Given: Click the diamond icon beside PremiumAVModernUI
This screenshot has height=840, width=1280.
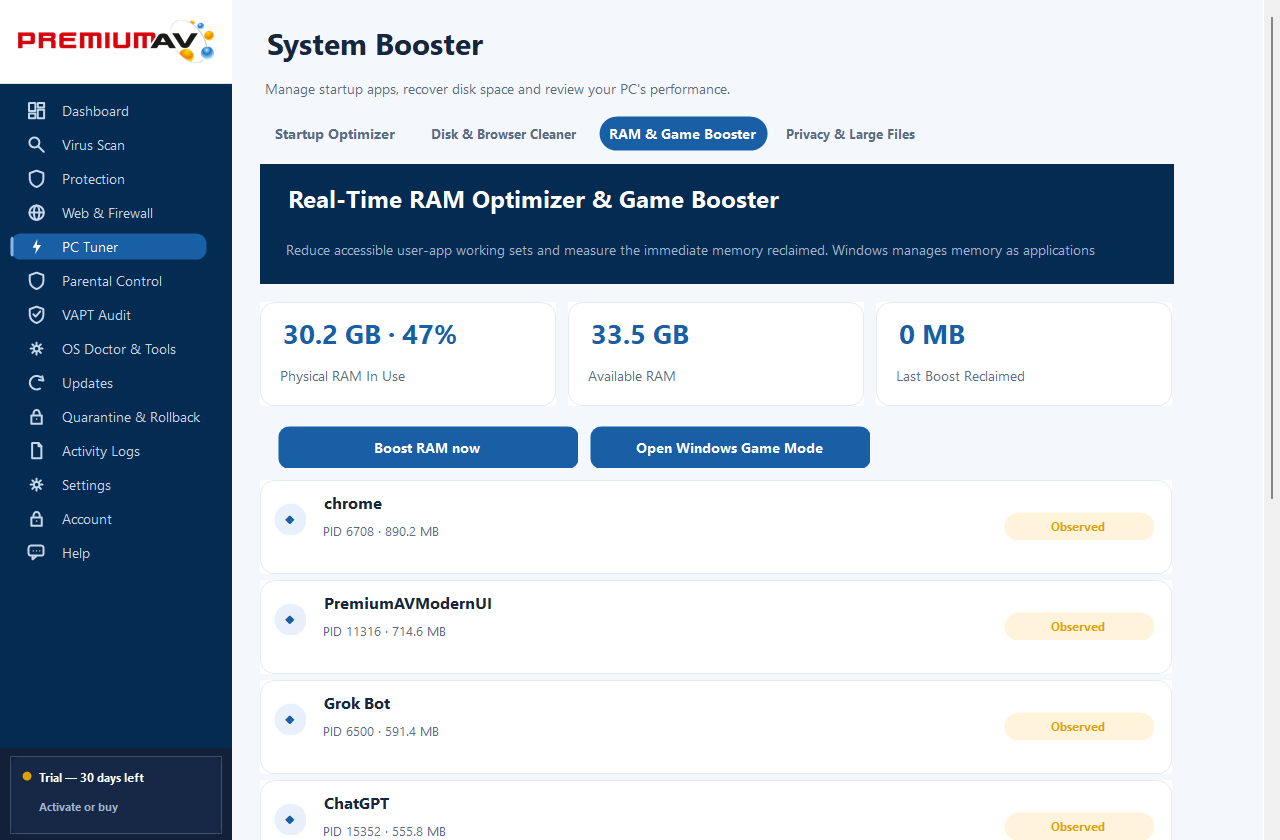Looking at the screenshot, I should pos(290,619).
